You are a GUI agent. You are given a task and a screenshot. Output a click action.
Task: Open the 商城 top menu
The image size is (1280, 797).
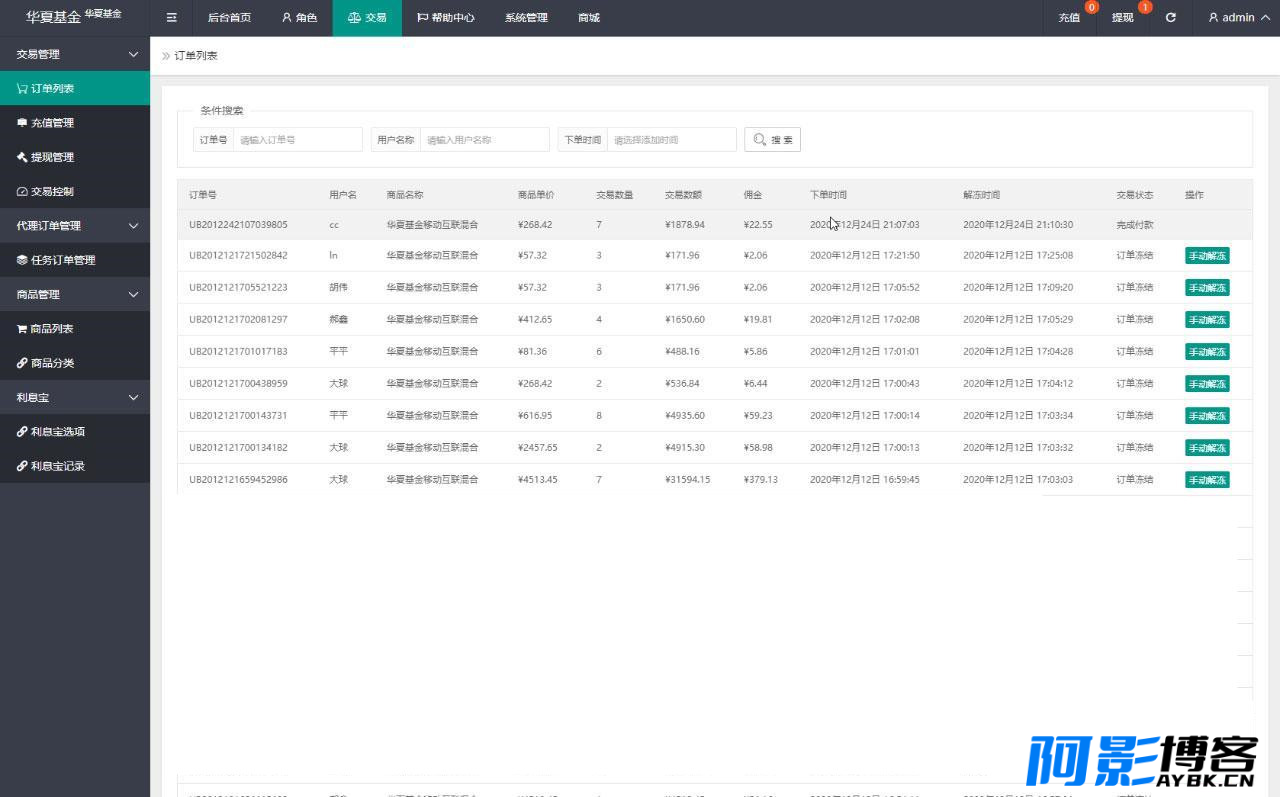click(x=589, y=18)
